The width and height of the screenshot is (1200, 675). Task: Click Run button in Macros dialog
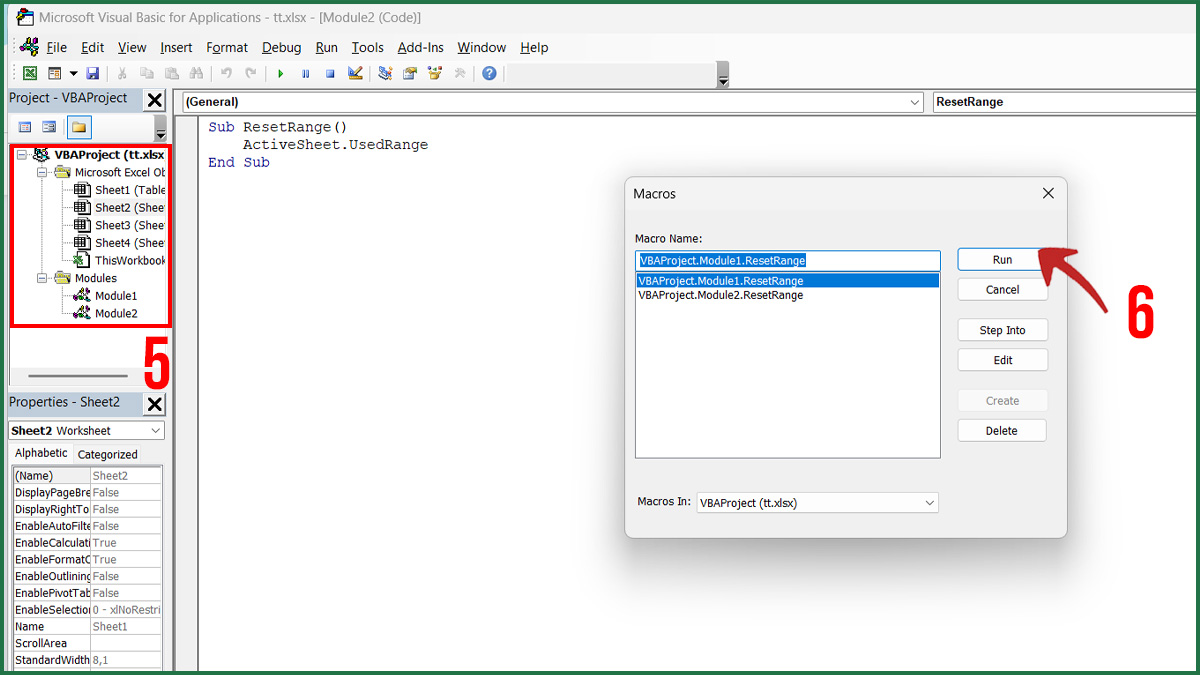point(1002,259)
